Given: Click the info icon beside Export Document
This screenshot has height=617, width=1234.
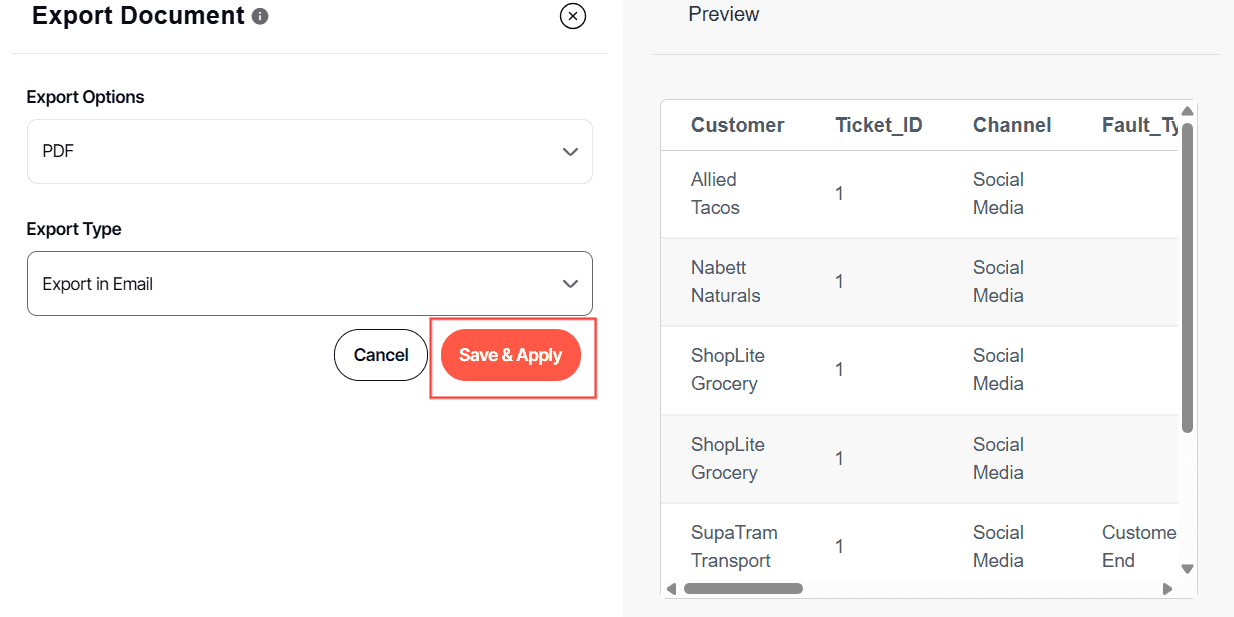Looking at the screenshot, I should coord(260,17).
